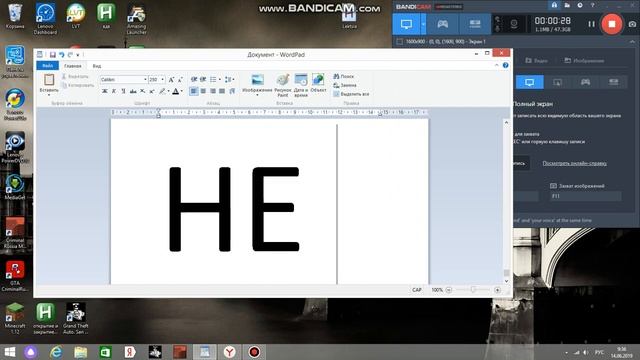
Task: Click Замена replace button
Action: pos(345,85)
